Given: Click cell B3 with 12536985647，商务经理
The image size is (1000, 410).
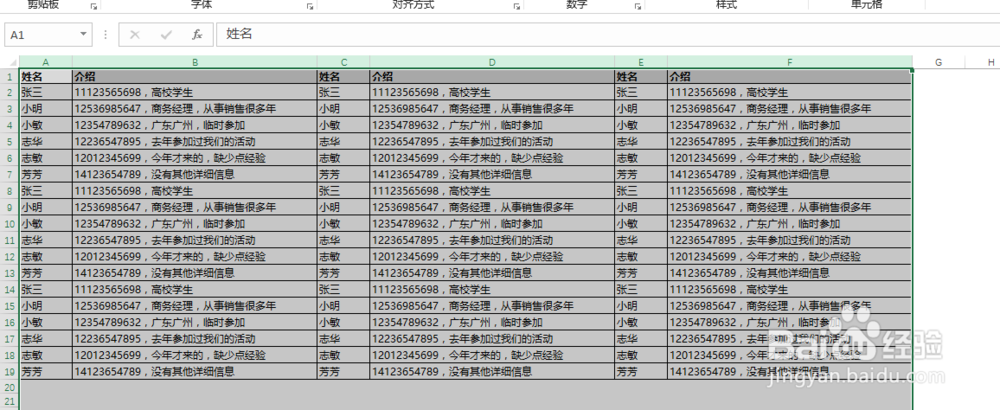Looking at the screenshot, I should tap(195, 109).
